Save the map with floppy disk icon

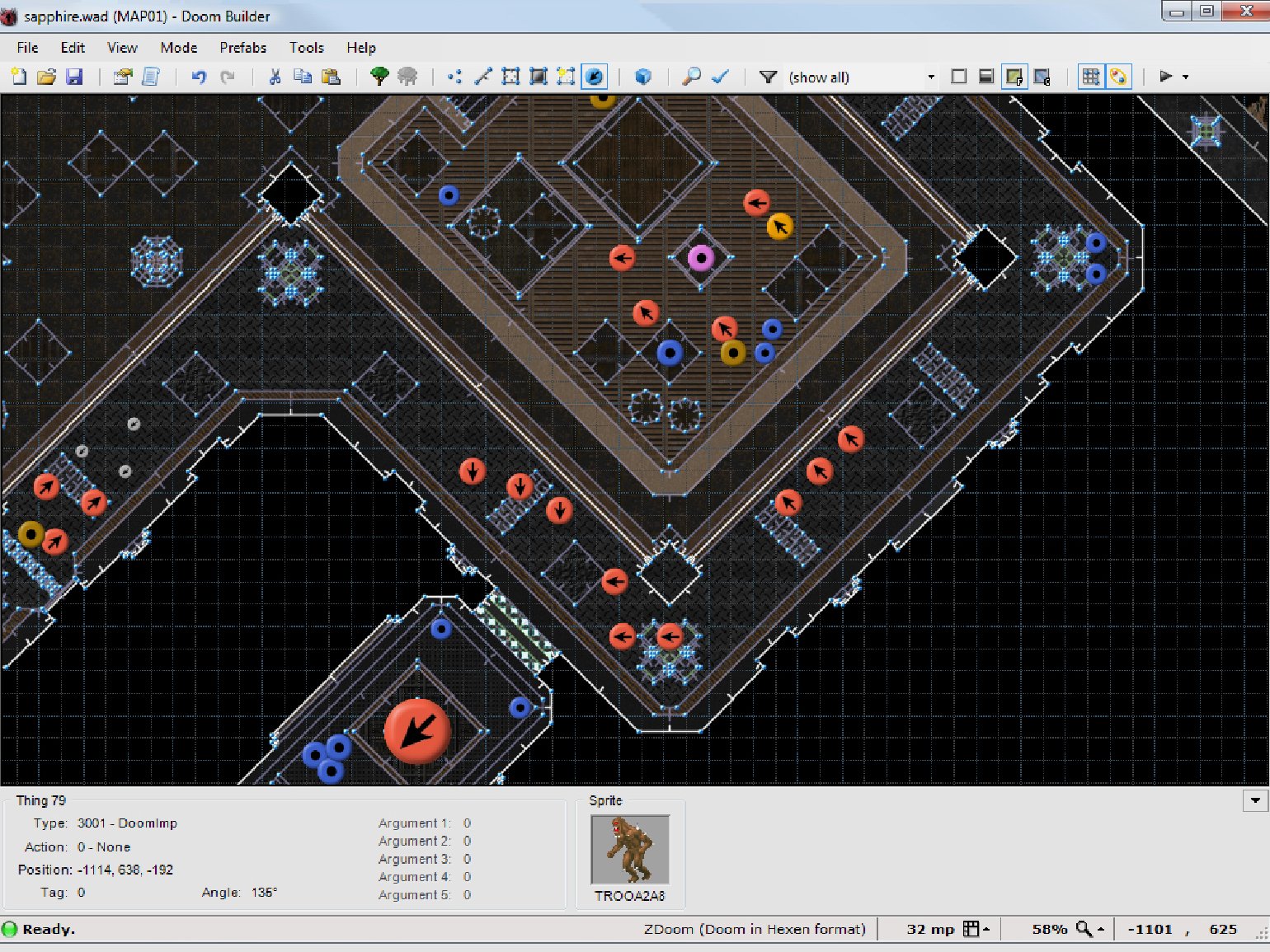(74, 77)
